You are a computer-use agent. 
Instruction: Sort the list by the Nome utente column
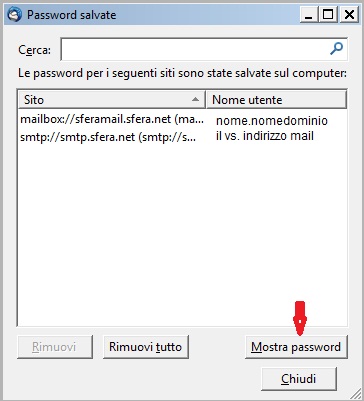(277, 100)
